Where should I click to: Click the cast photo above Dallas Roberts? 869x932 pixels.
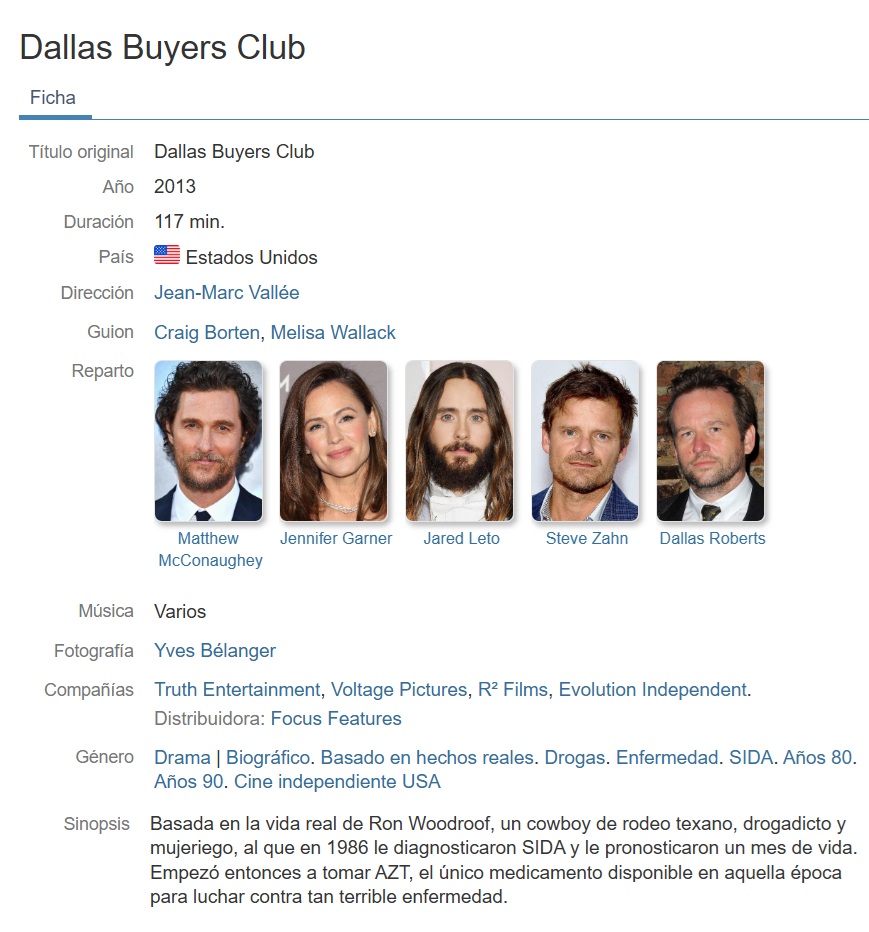pos(710,441)
